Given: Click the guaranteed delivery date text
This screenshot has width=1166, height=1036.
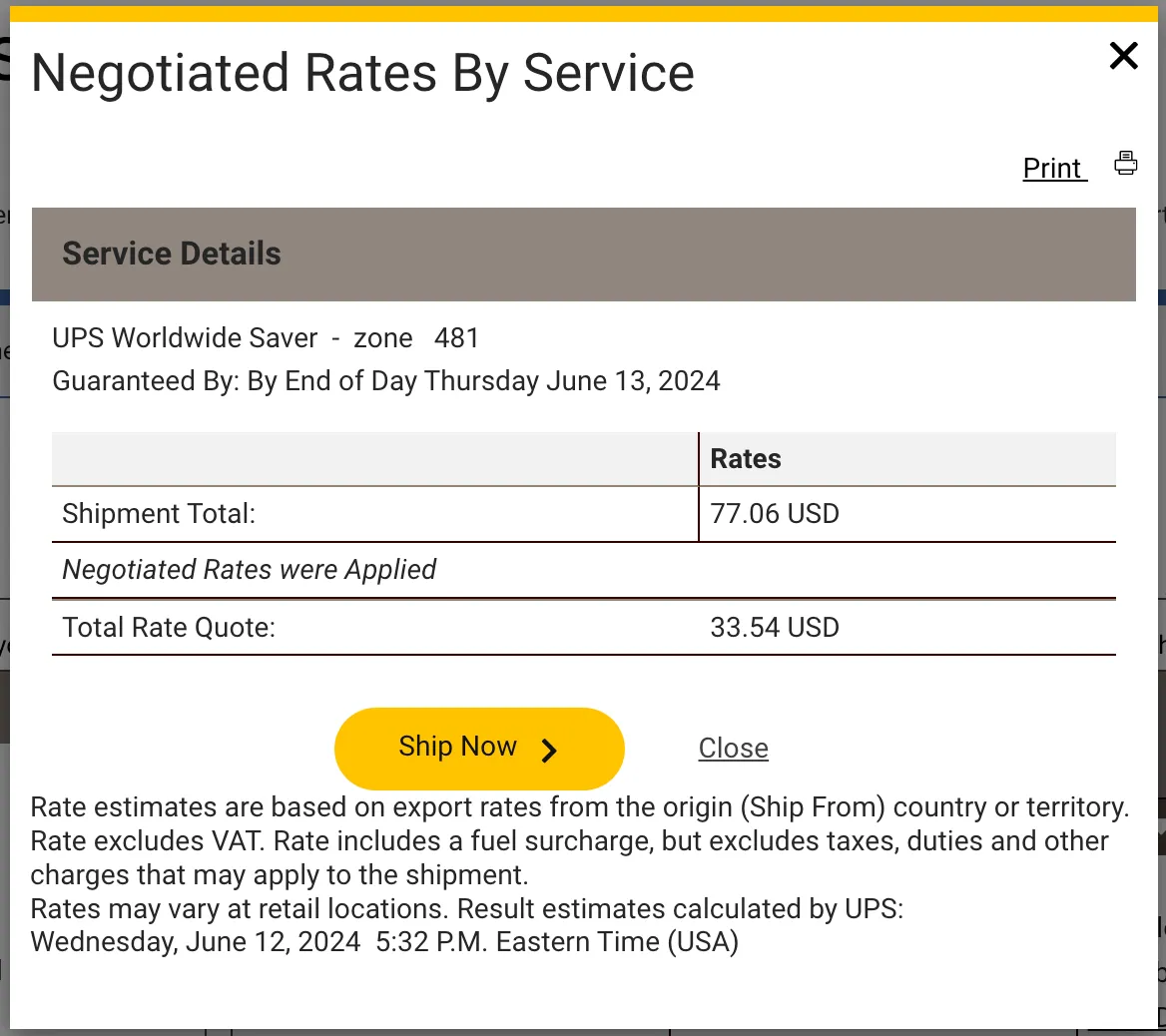Looking at the screenshot, I should click(x=385, y=380).
